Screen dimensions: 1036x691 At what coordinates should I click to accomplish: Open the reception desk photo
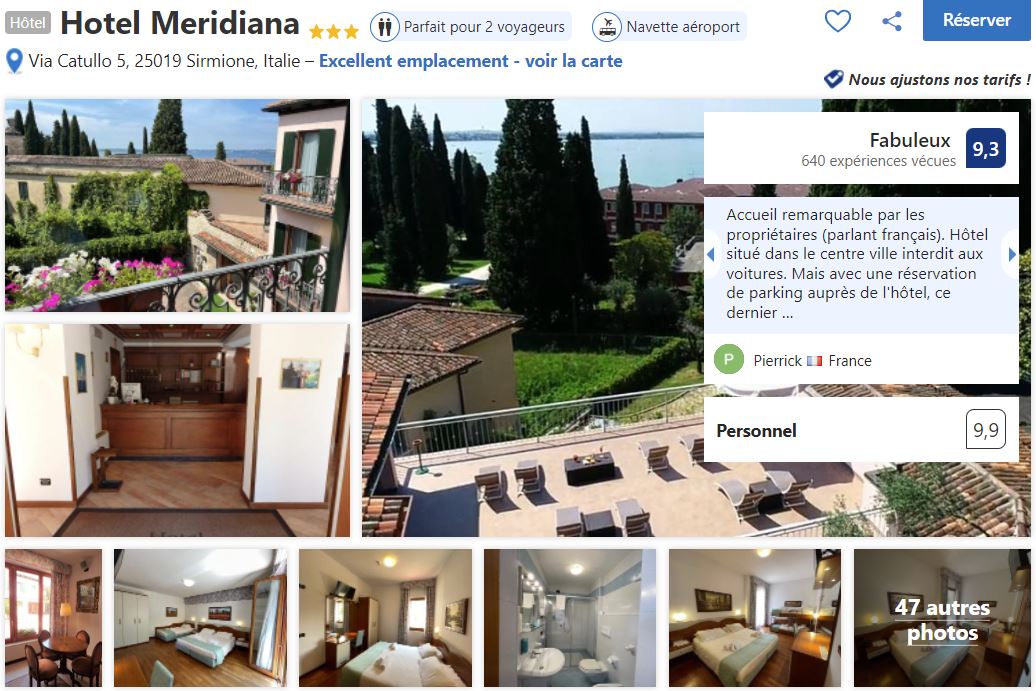click(x=177, y=430)
